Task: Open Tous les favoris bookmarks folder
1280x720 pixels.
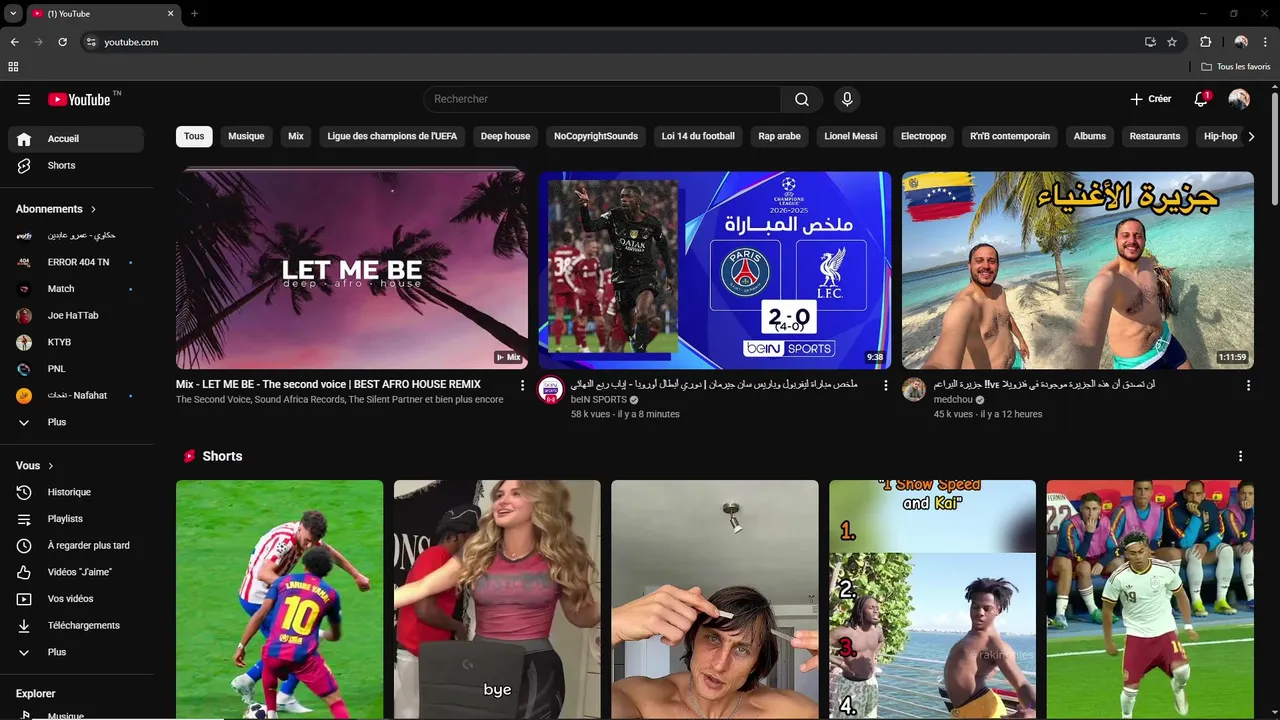Action: (1236, 67)
